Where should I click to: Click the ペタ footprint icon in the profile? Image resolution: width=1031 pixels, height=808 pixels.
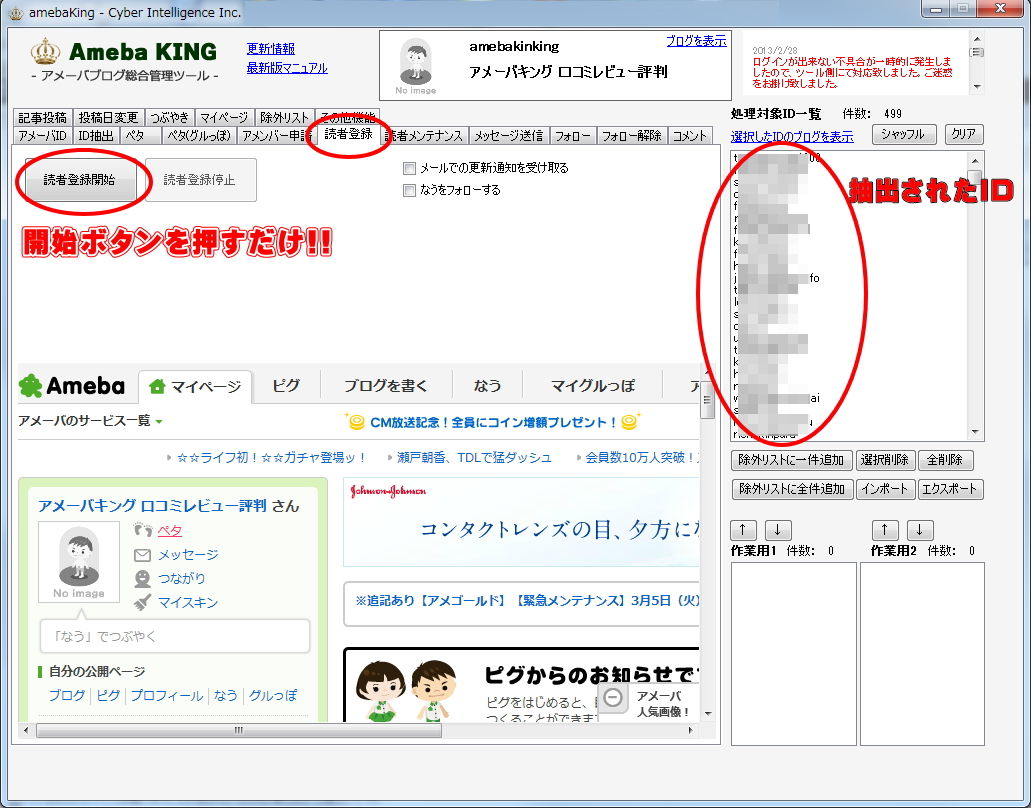(142, 530)
